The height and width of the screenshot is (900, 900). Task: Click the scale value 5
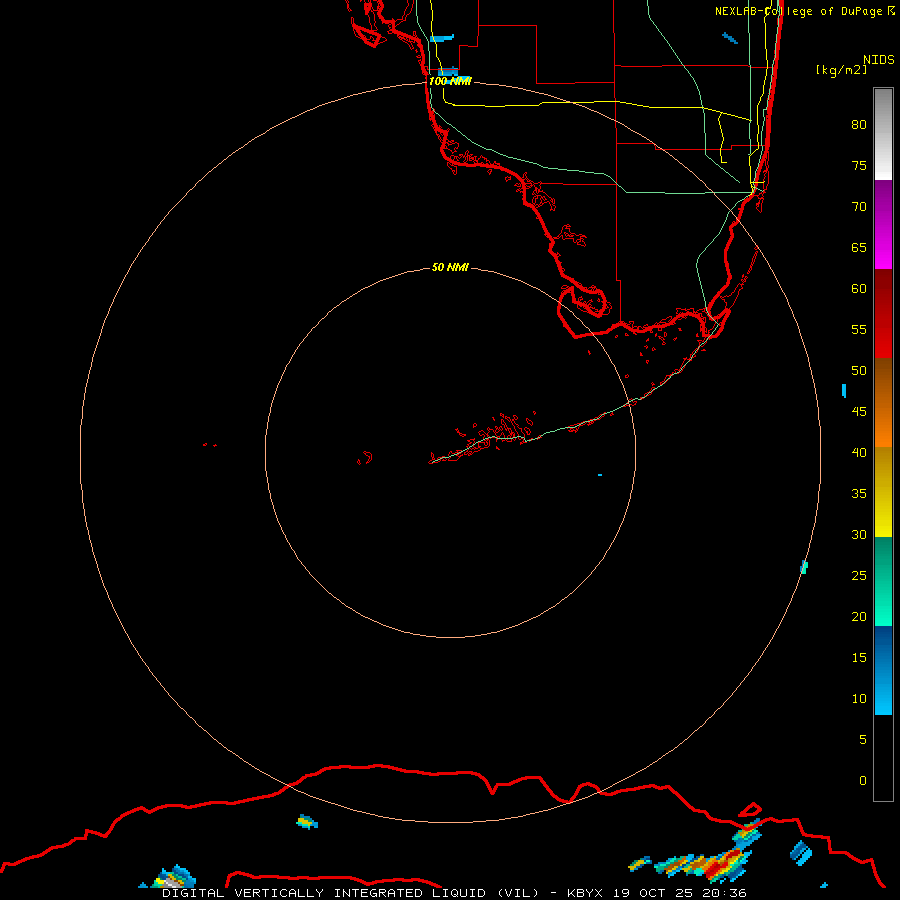click(x=863, y=740)
